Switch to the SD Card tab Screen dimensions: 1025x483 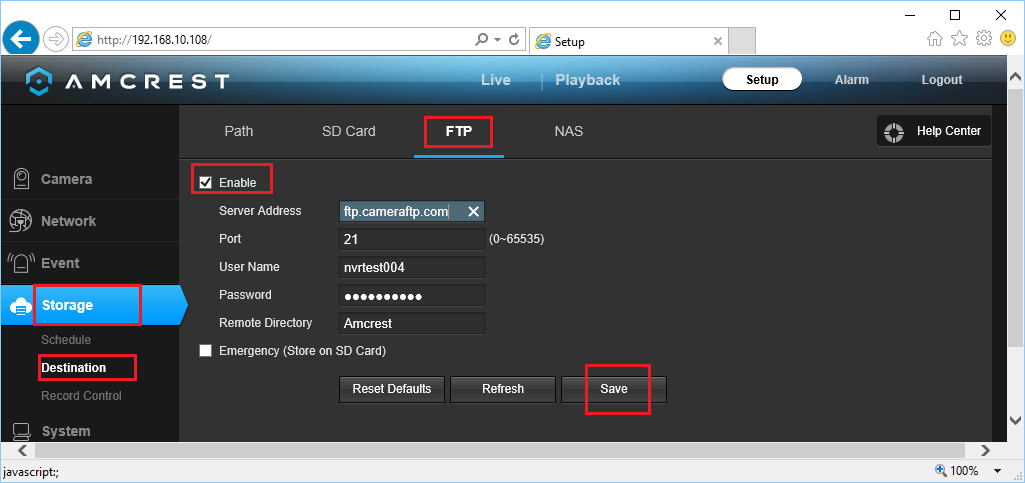[x=348, y=131]
